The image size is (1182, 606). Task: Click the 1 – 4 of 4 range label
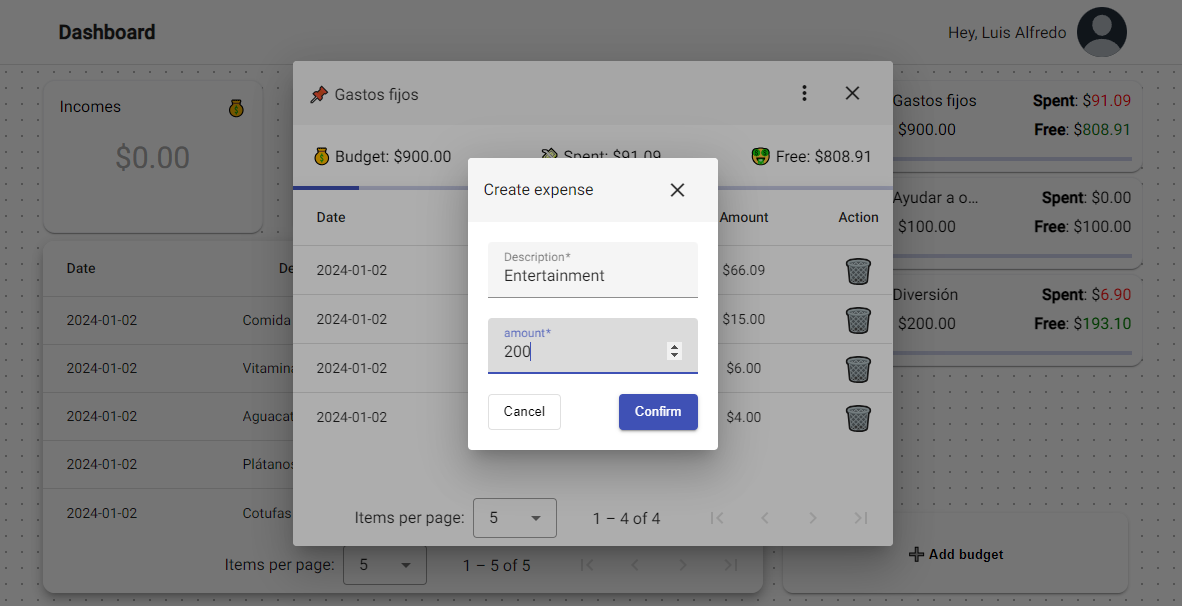626,519
